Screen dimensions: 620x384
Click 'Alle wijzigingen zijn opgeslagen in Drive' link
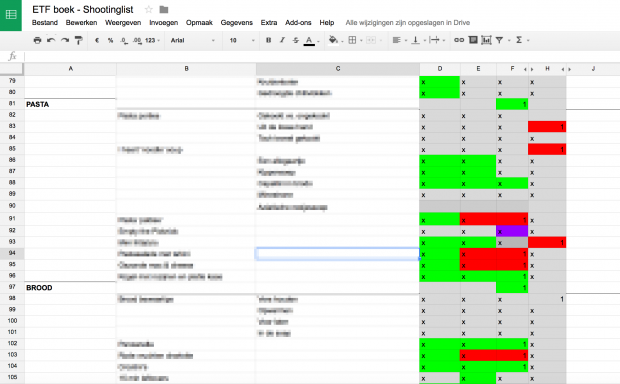coord(408,23)
